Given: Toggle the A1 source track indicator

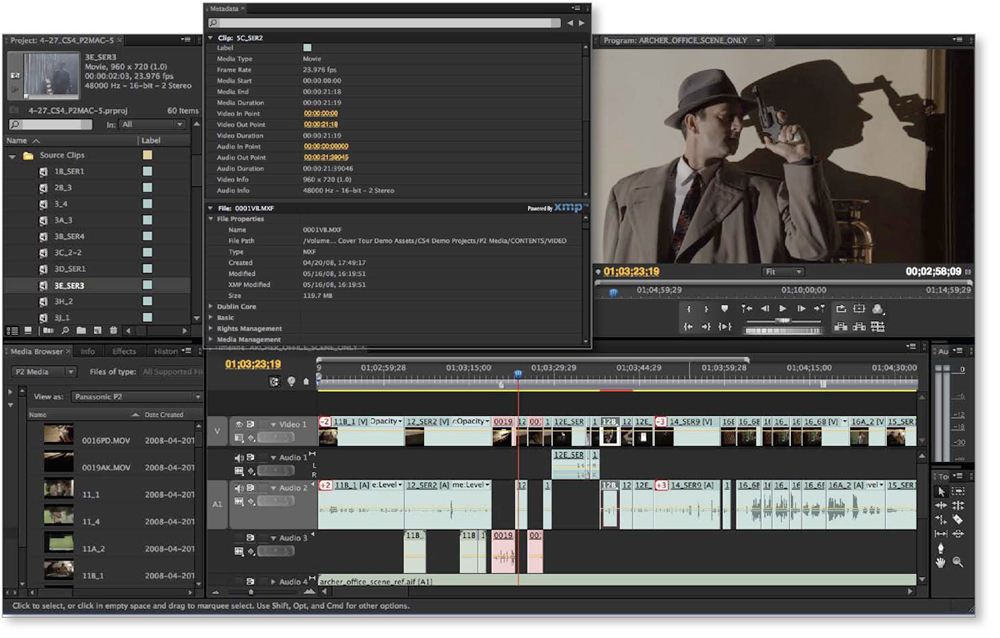Looking at the screenshot, I should 217,504.
